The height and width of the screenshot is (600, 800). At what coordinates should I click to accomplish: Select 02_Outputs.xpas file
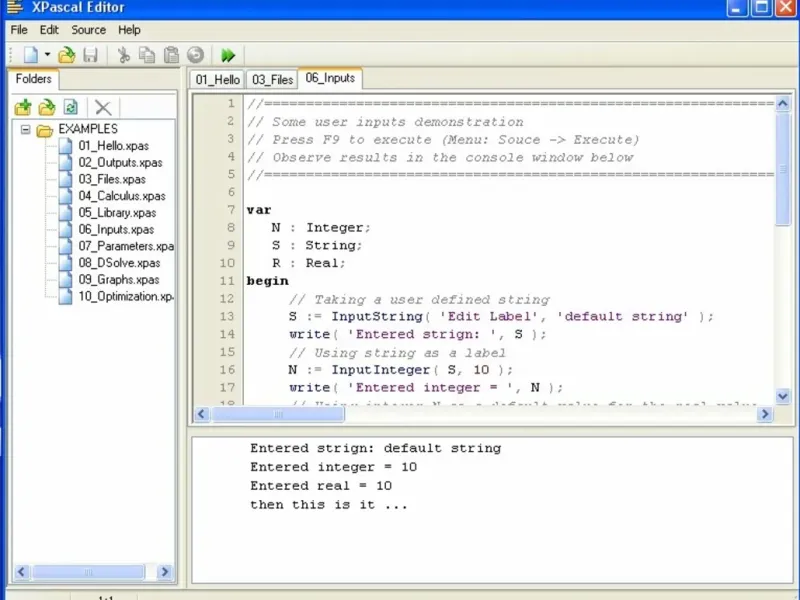[x=120, y=163]
